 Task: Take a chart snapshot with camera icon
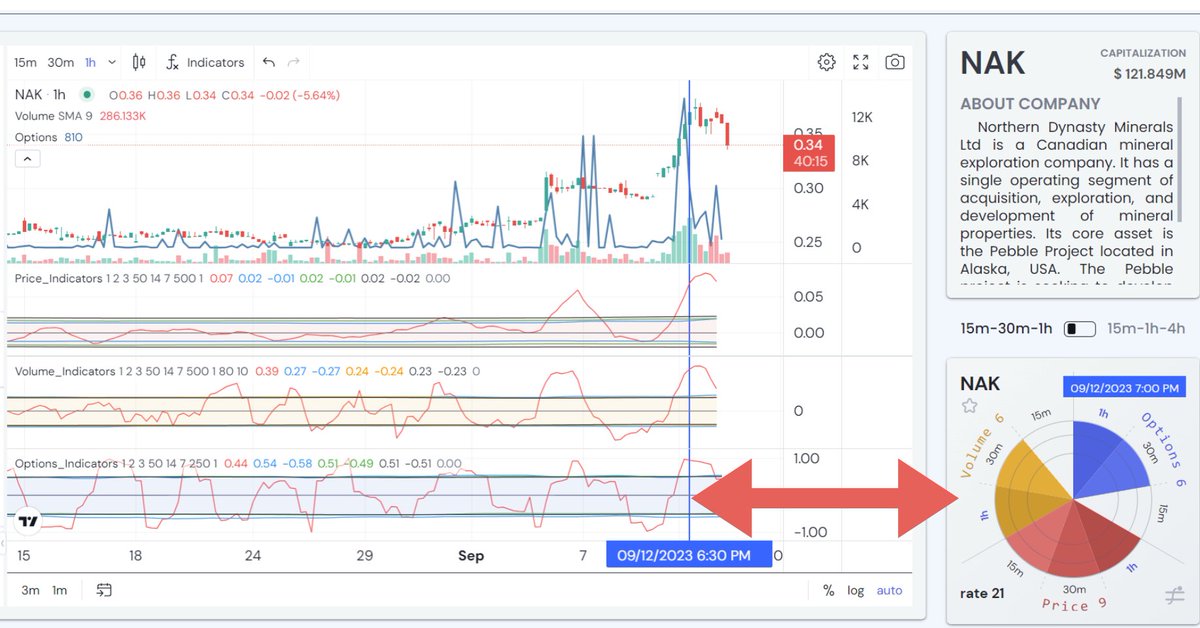point(895,62)
